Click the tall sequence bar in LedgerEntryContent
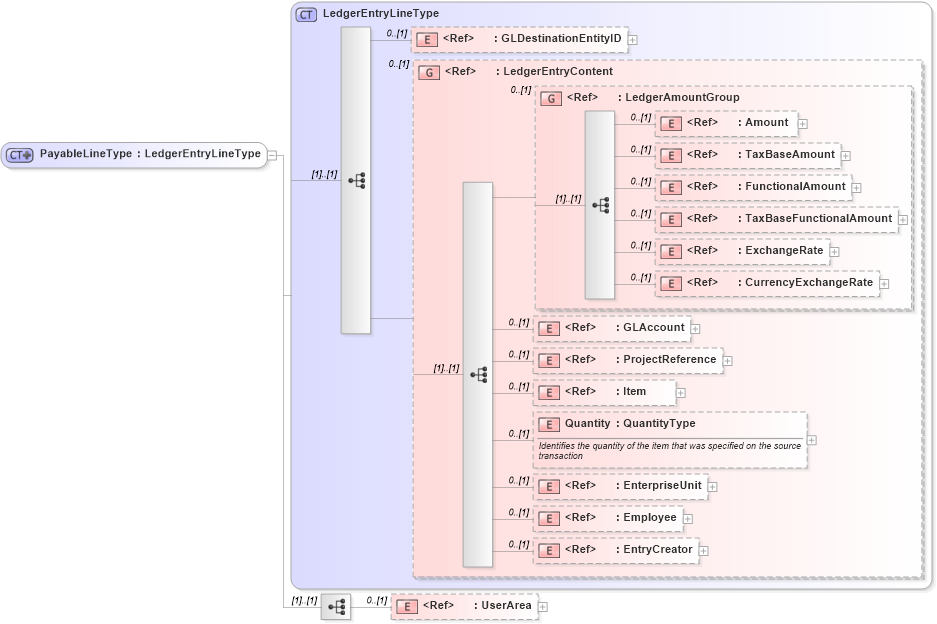This screenshot has width=937, height=624. tap(477, 373)
